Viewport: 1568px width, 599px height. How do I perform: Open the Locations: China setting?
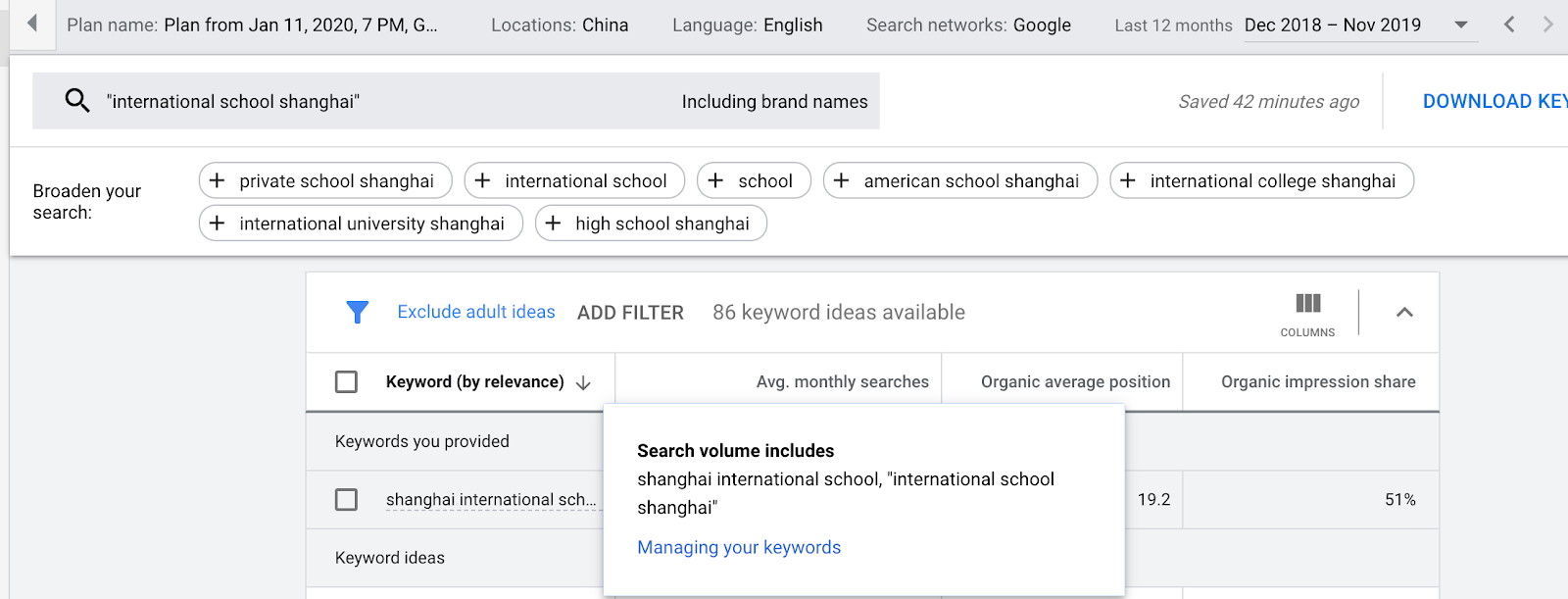pos(560,25)
